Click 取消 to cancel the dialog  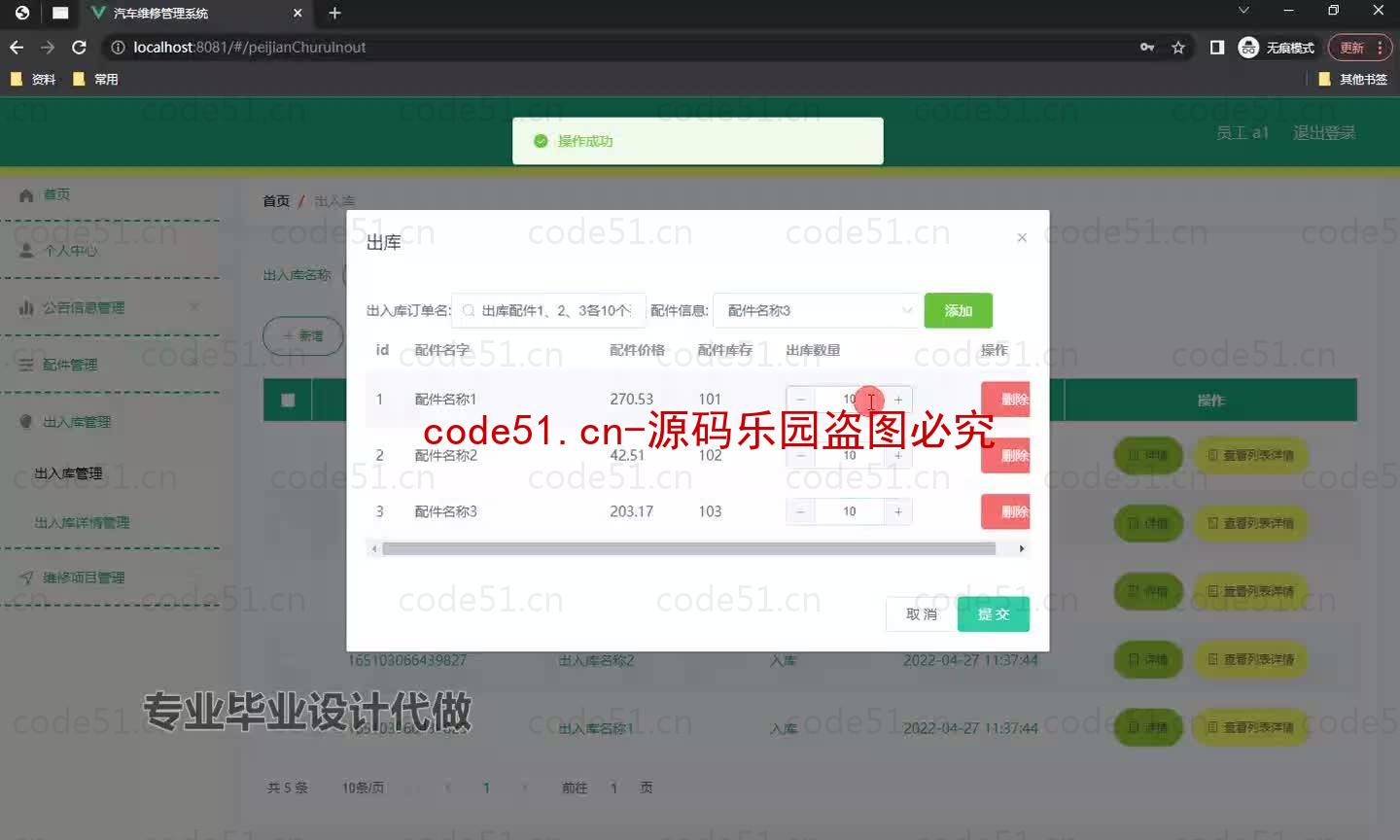(922, 614)
